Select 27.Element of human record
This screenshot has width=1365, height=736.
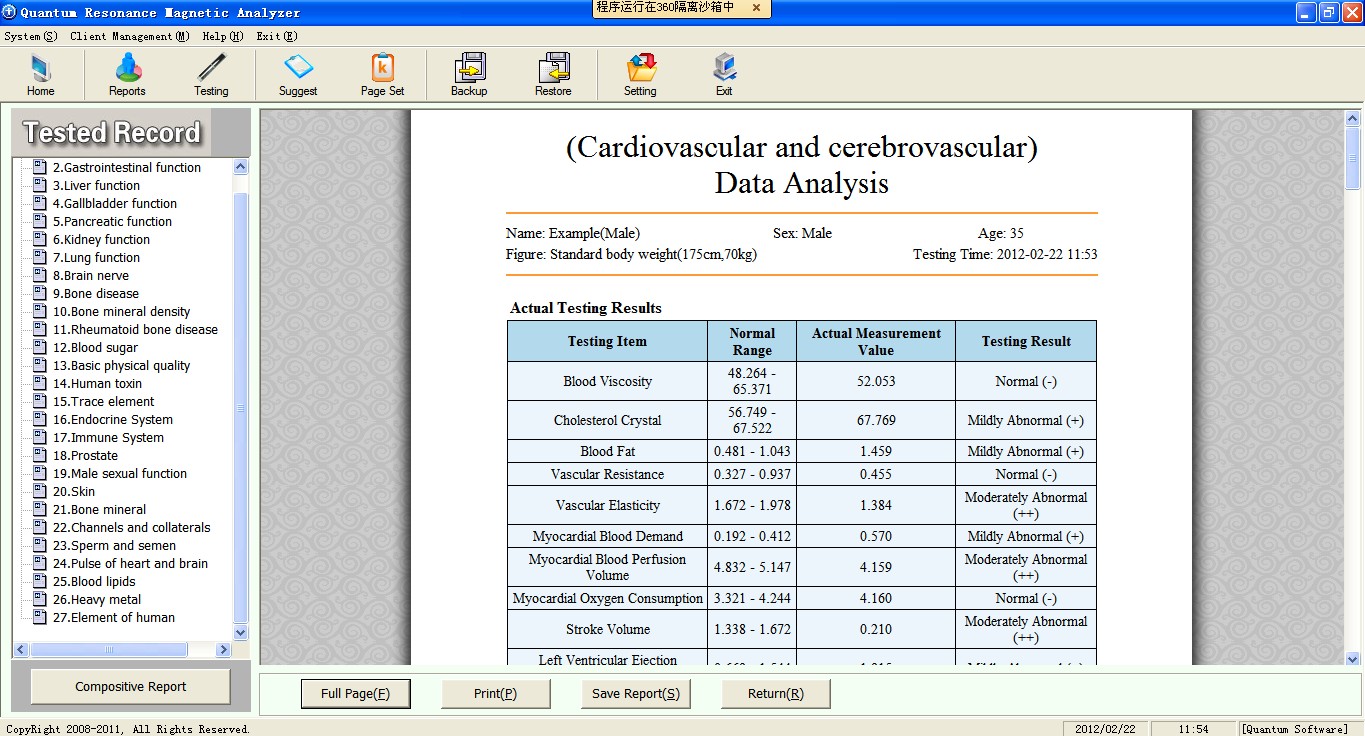coord(114,617)
